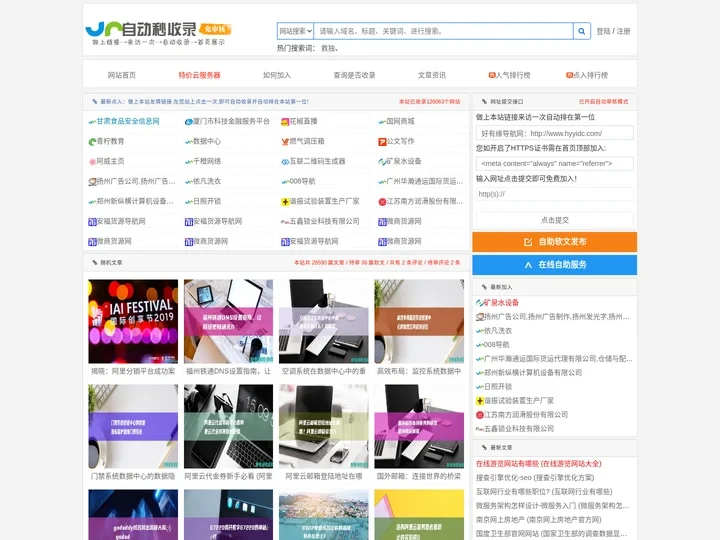Open the IAI FESTIVAL 2019 article thumbnail
Screen dimensions: 720x540
click(x=133, y=321)
